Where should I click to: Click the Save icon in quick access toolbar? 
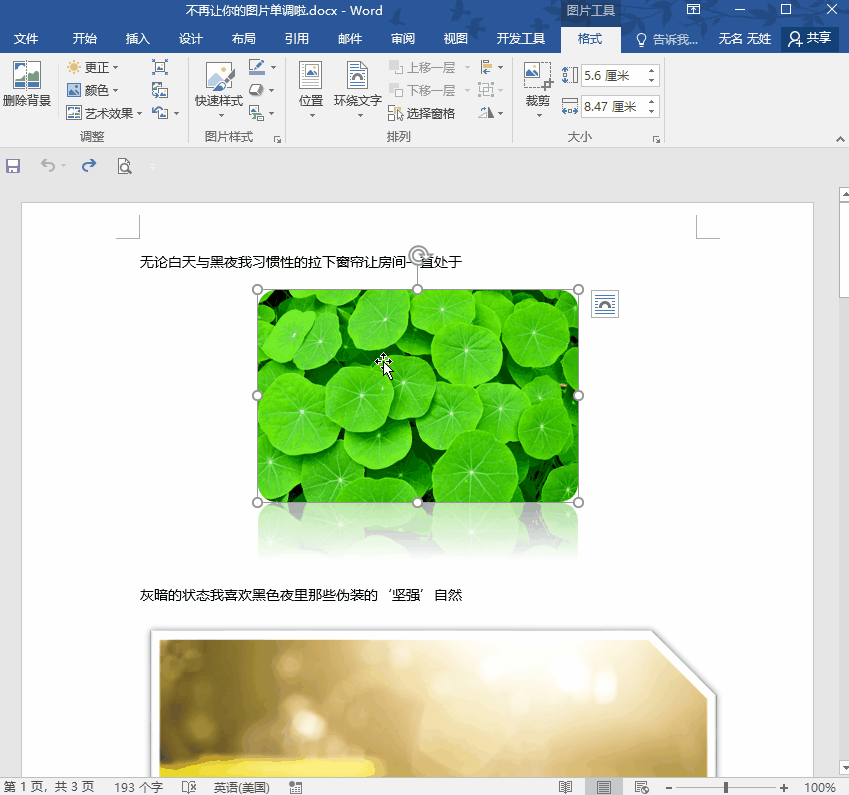[13, 166]
